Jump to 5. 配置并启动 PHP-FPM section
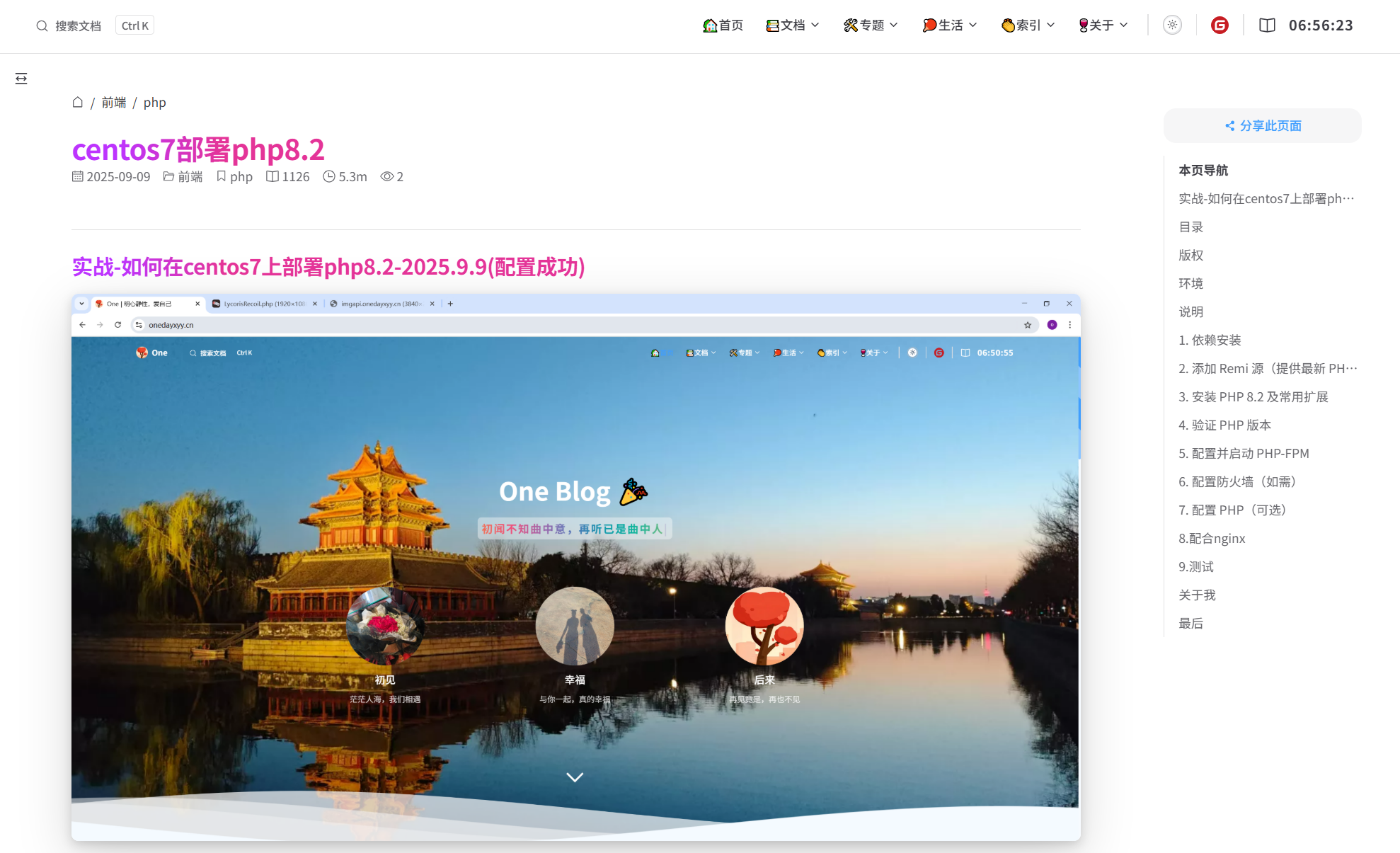 point(1244,454)
